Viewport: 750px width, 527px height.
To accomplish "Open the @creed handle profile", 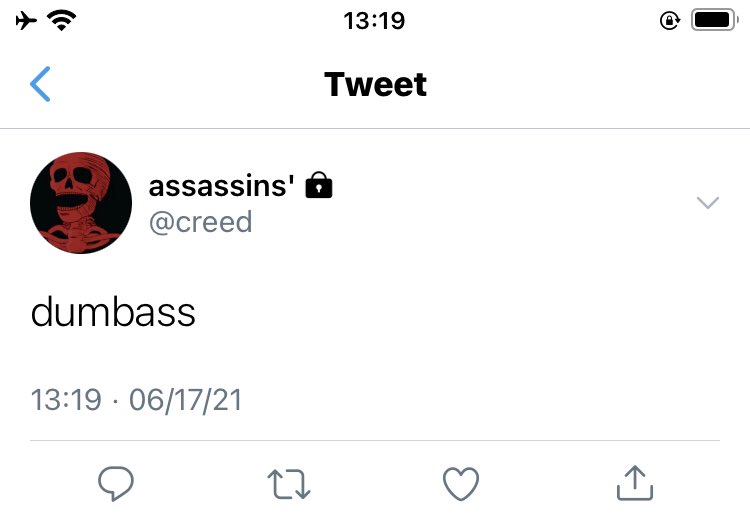I will click(x=200, y=222).
